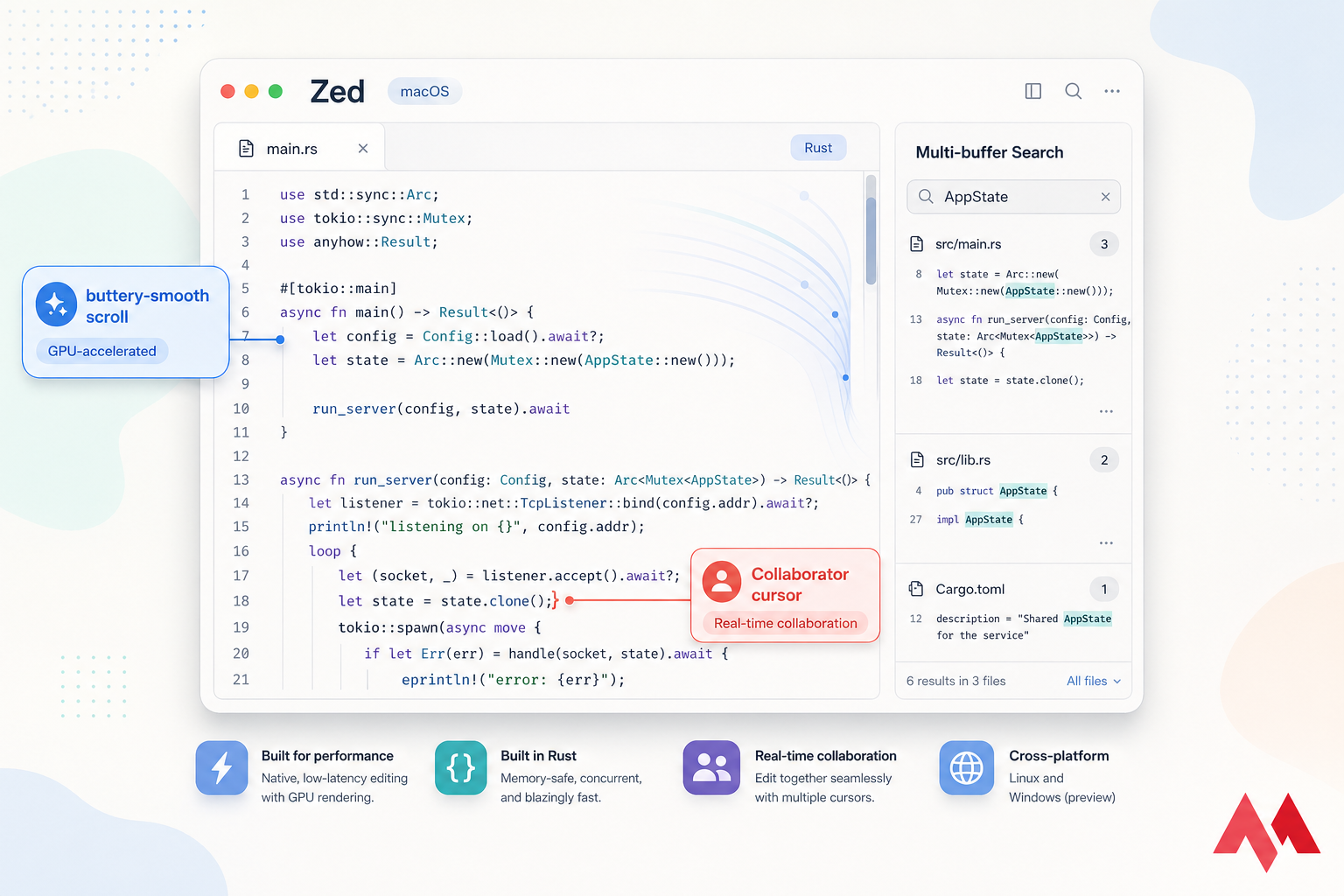Click the macOS platform badge
1344x896 pixels.
tap(424, 91)
